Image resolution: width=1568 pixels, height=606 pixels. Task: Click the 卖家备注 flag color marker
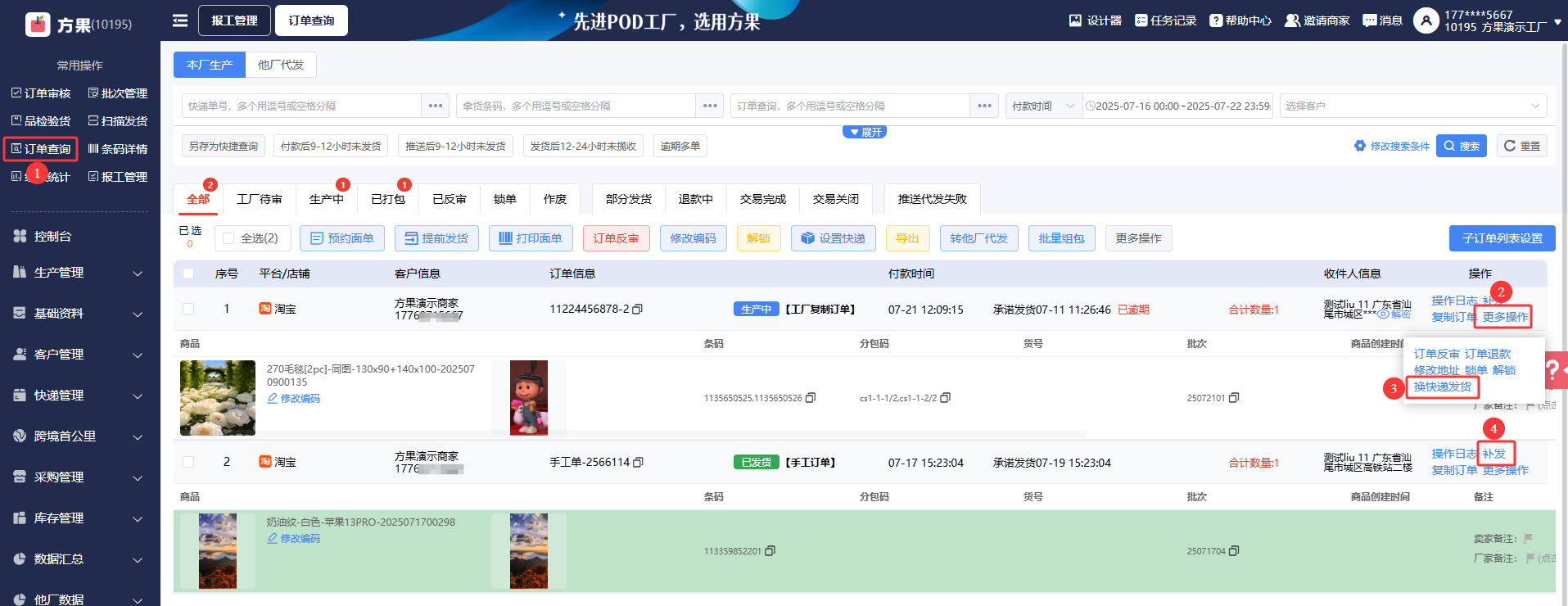click(x=1528, y=539)
